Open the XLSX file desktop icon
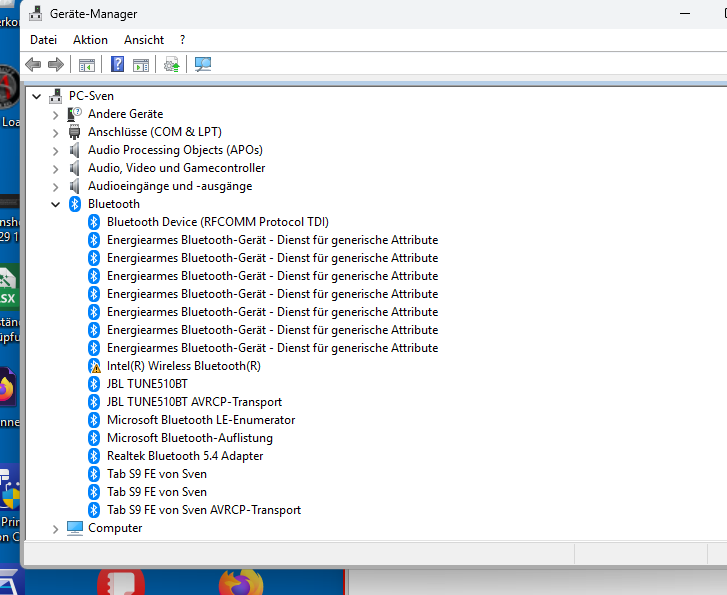This screenshot has width=727, height=595. [9, 287]
